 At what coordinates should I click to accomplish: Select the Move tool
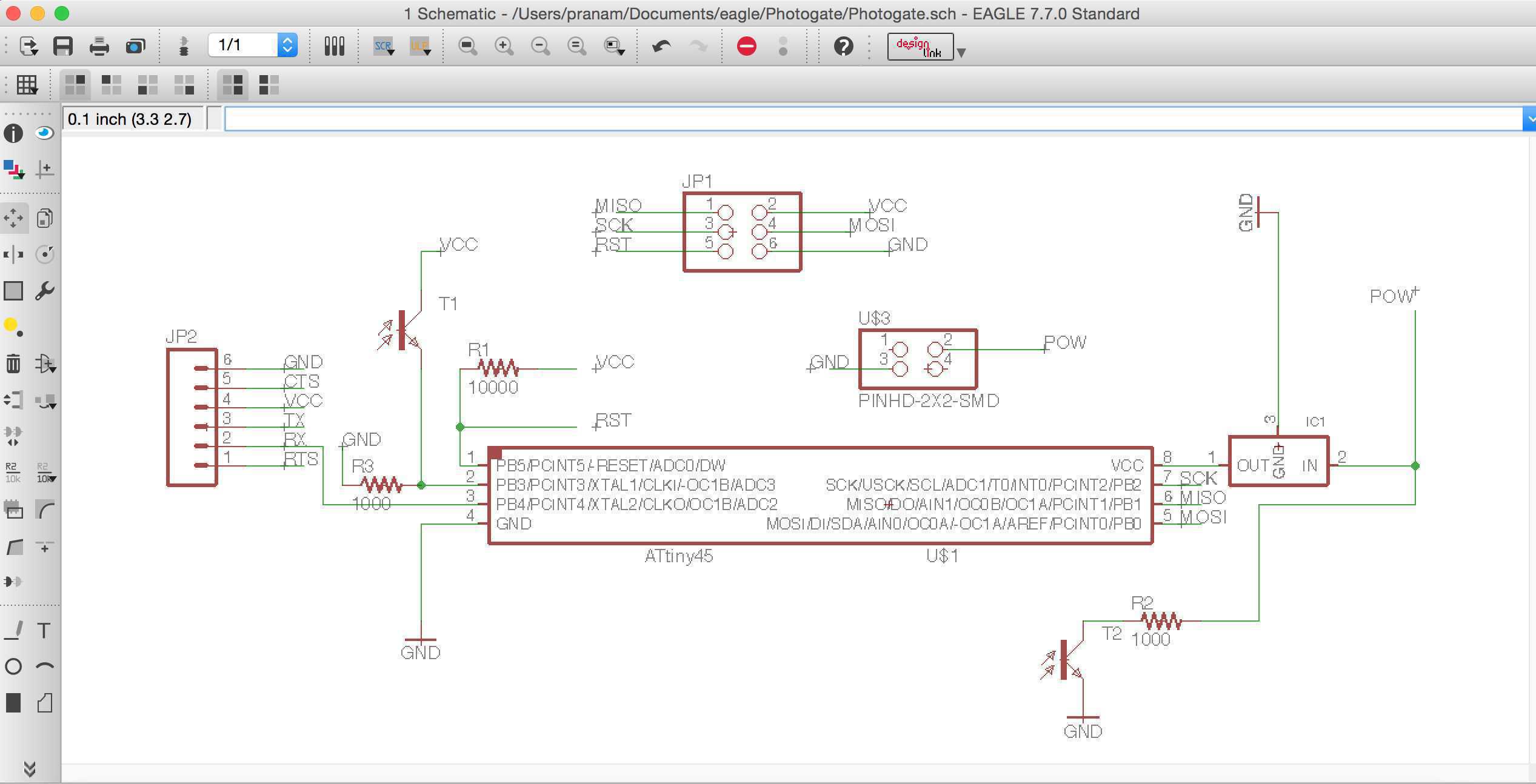click(x=13, y=218)
